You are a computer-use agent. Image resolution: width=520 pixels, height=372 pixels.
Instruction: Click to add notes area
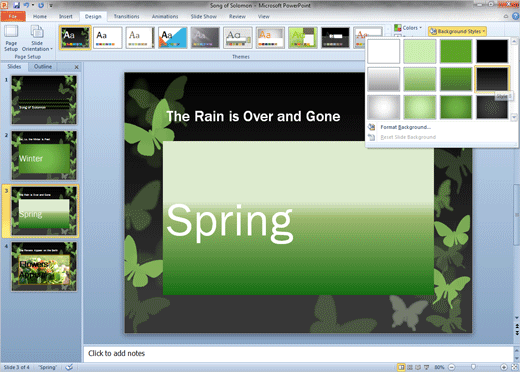pyautogui.click(x=298, y=353)
